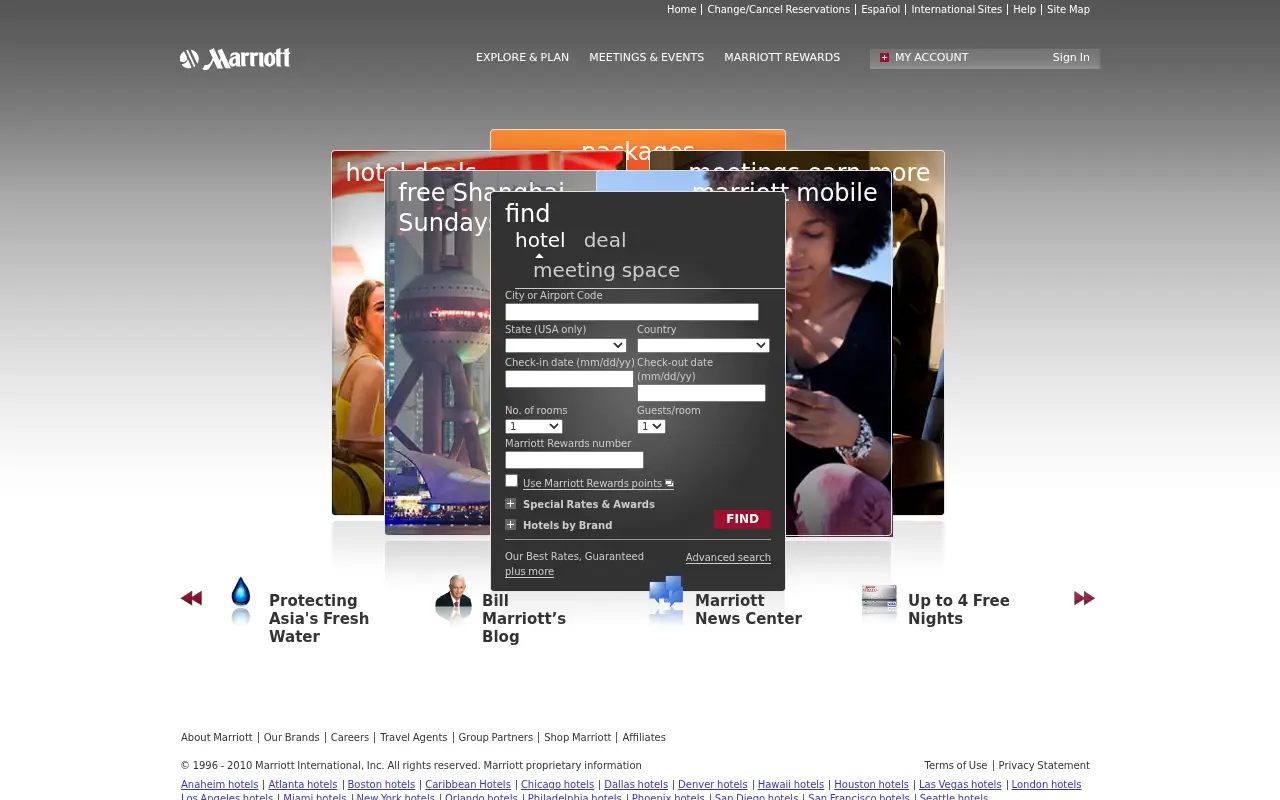Click the red plus icon beside My Account
This screenshot has height=800, width=1280.
pos(884,58)
